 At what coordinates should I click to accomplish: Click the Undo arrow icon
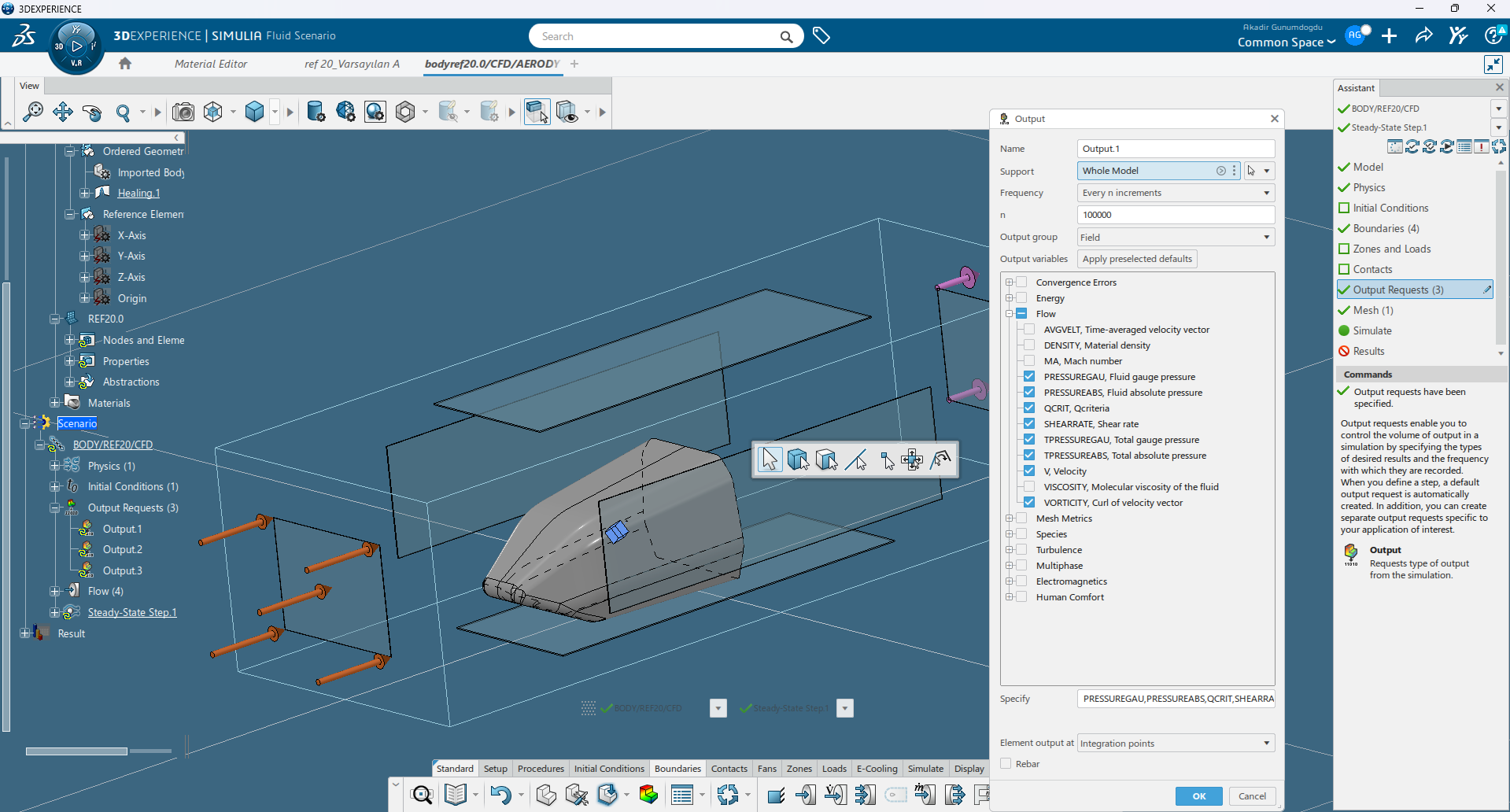500,795
